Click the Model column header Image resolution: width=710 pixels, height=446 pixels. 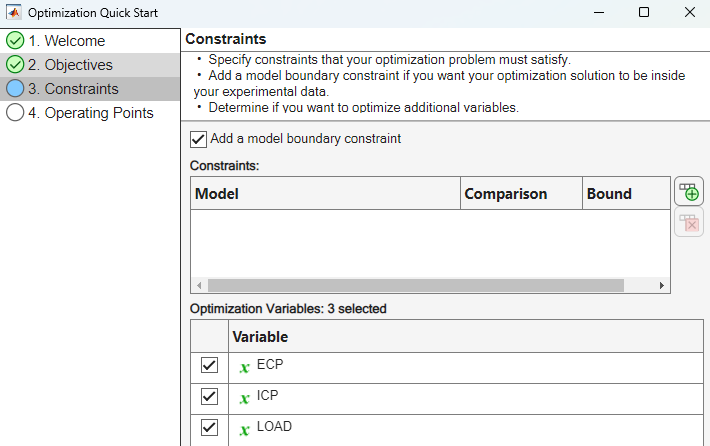pos(325,193)
